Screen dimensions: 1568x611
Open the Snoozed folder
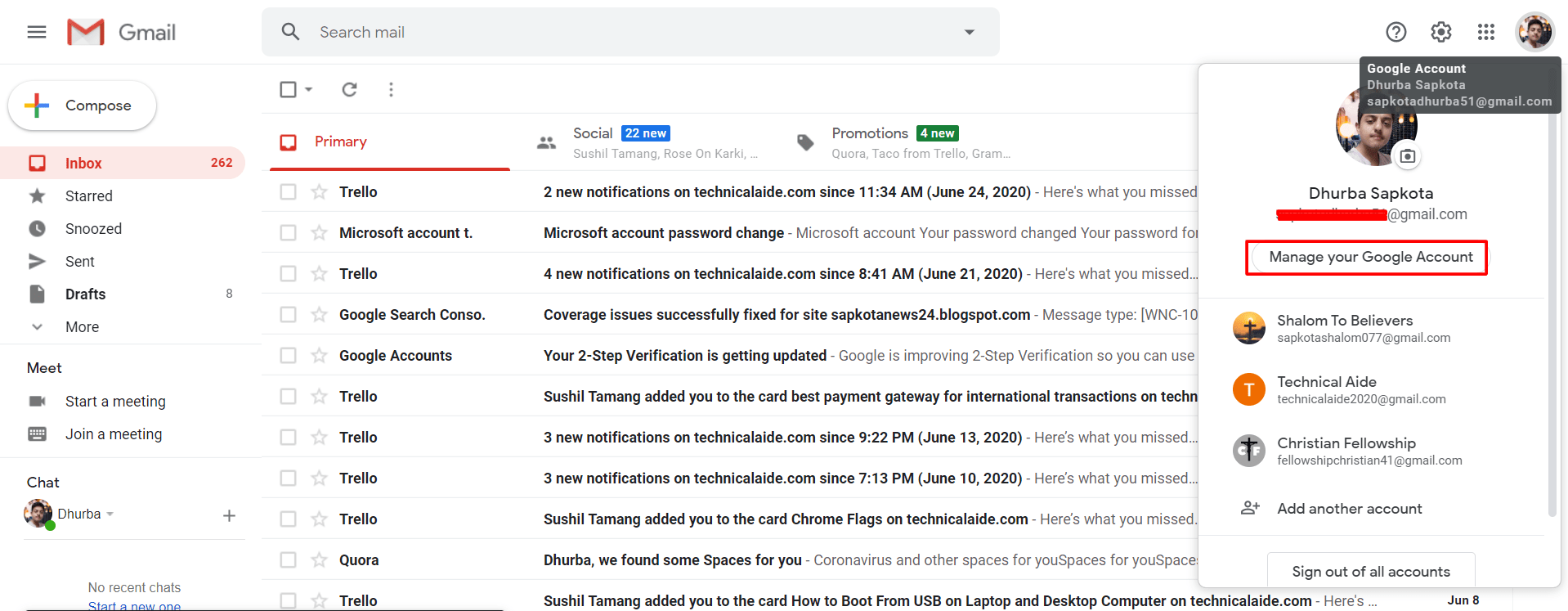[x=123, y=229]
